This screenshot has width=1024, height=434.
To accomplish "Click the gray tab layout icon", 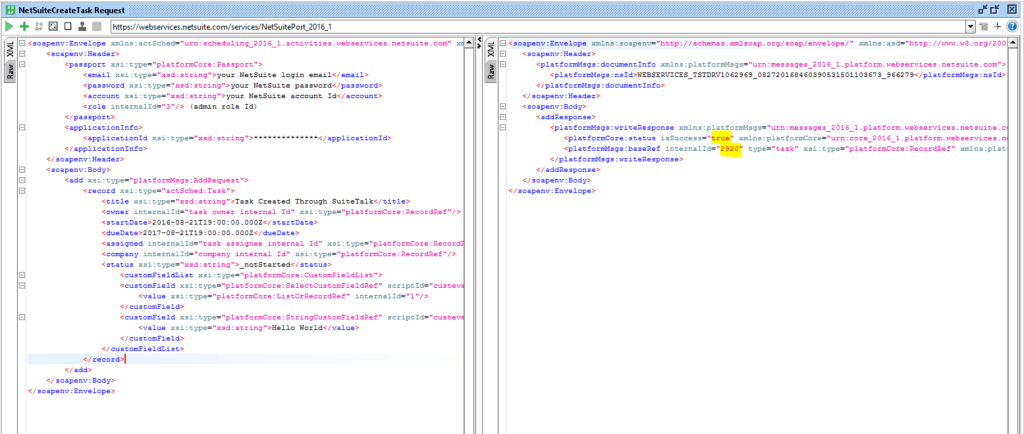I will click(984, 26).
